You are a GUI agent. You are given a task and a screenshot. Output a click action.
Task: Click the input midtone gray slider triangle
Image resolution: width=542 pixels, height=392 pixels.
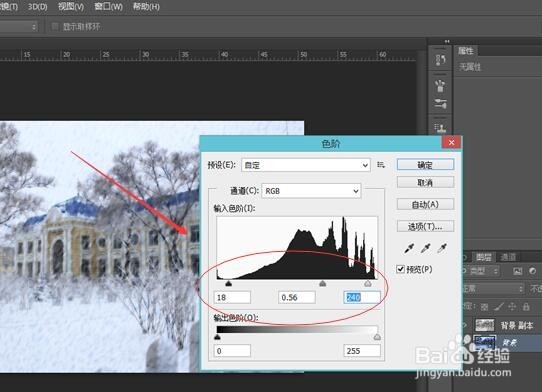[323, 284]
